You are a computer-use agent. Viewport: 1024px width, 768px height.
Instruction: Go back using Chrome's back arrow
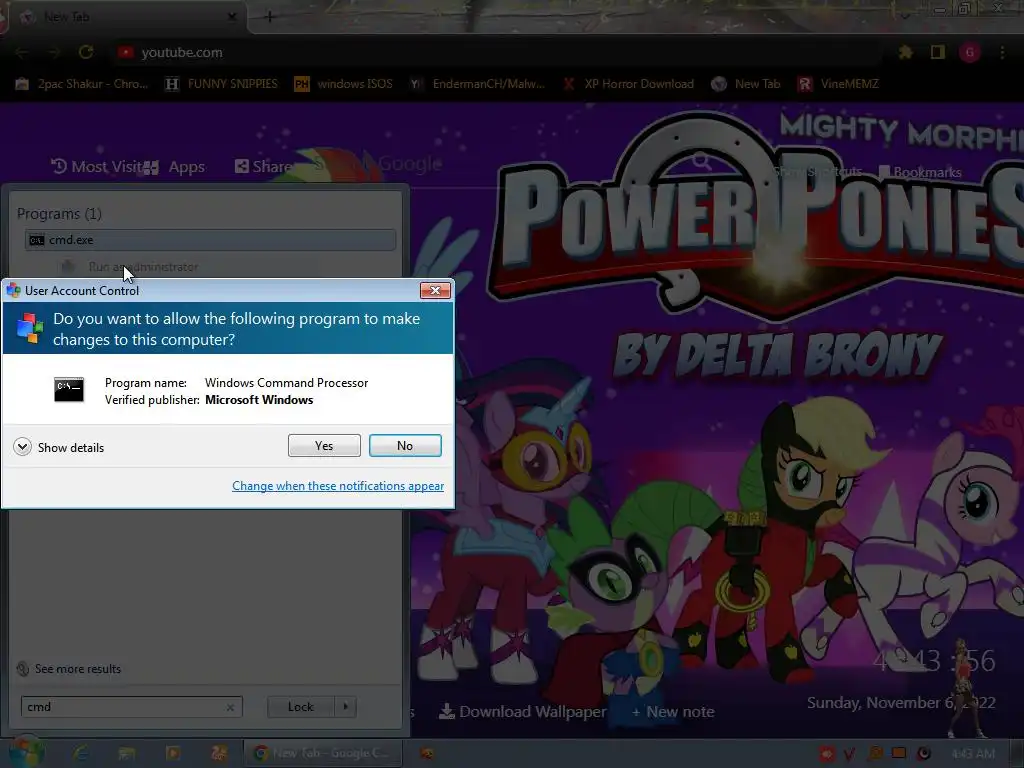(x=22, y=52)
